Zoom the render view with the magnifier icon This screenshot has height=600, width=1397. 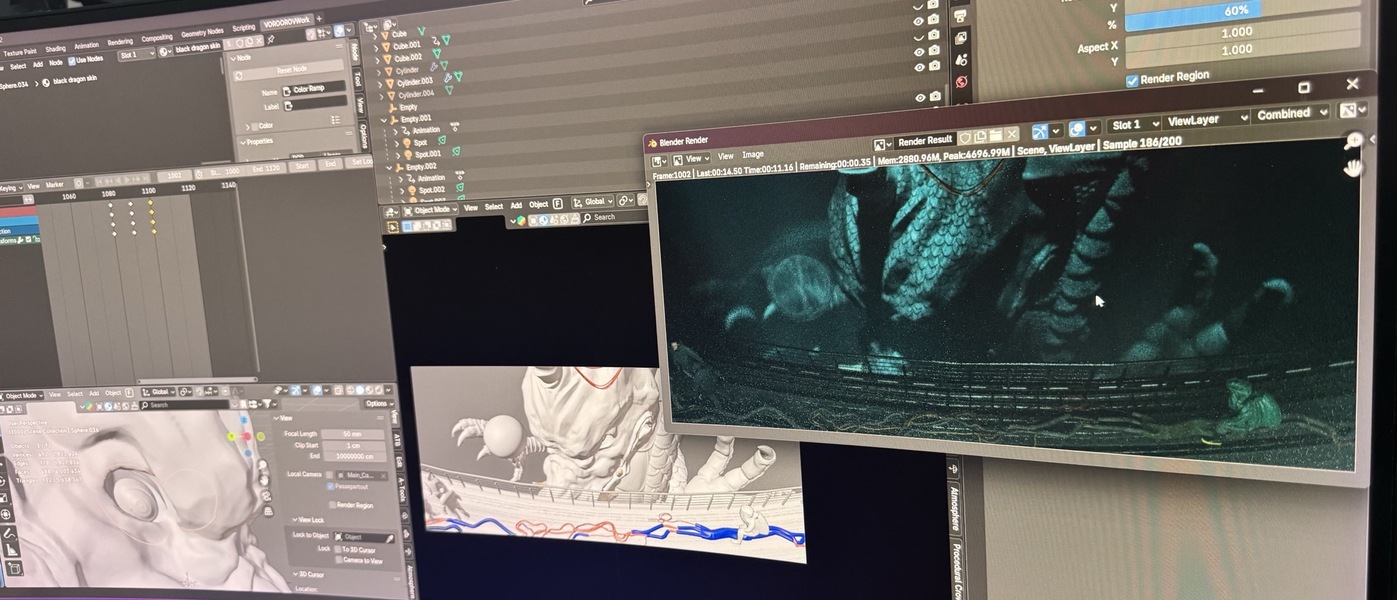[x=1354, y=140]
